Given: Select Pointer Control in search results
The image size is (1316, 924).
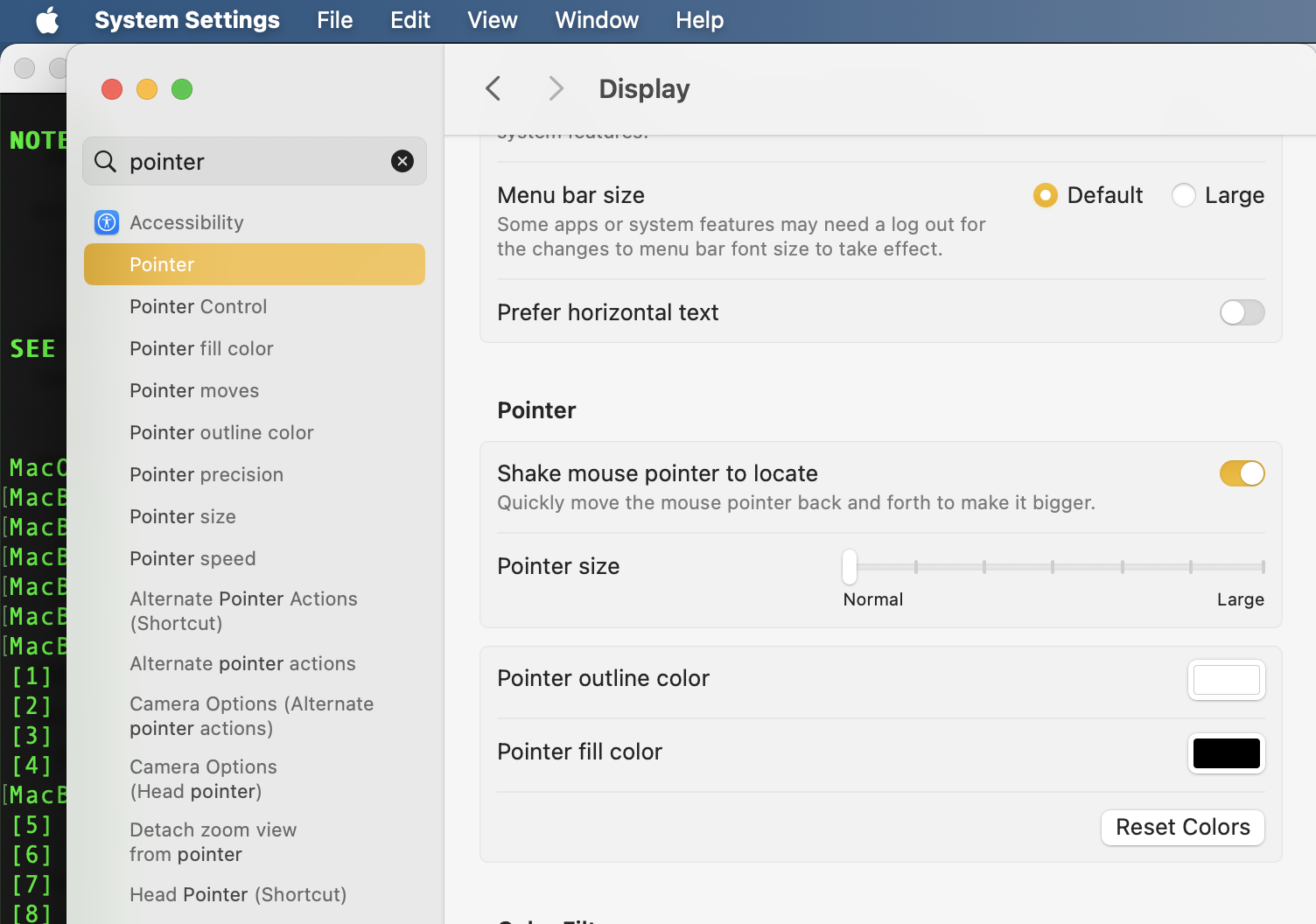Looking at the screenshot, I should 198,306.
